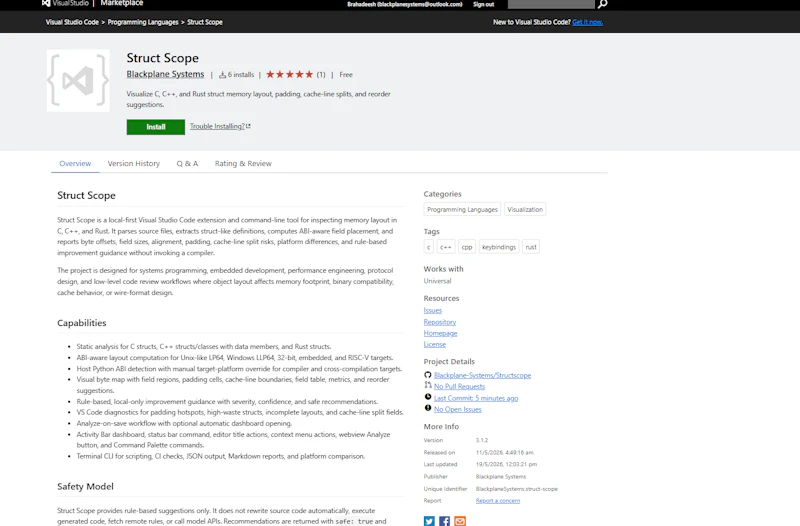Click the search magnifier icon
Screen dimensions: 800x526
pyautogui.click(x=603, y=4)
